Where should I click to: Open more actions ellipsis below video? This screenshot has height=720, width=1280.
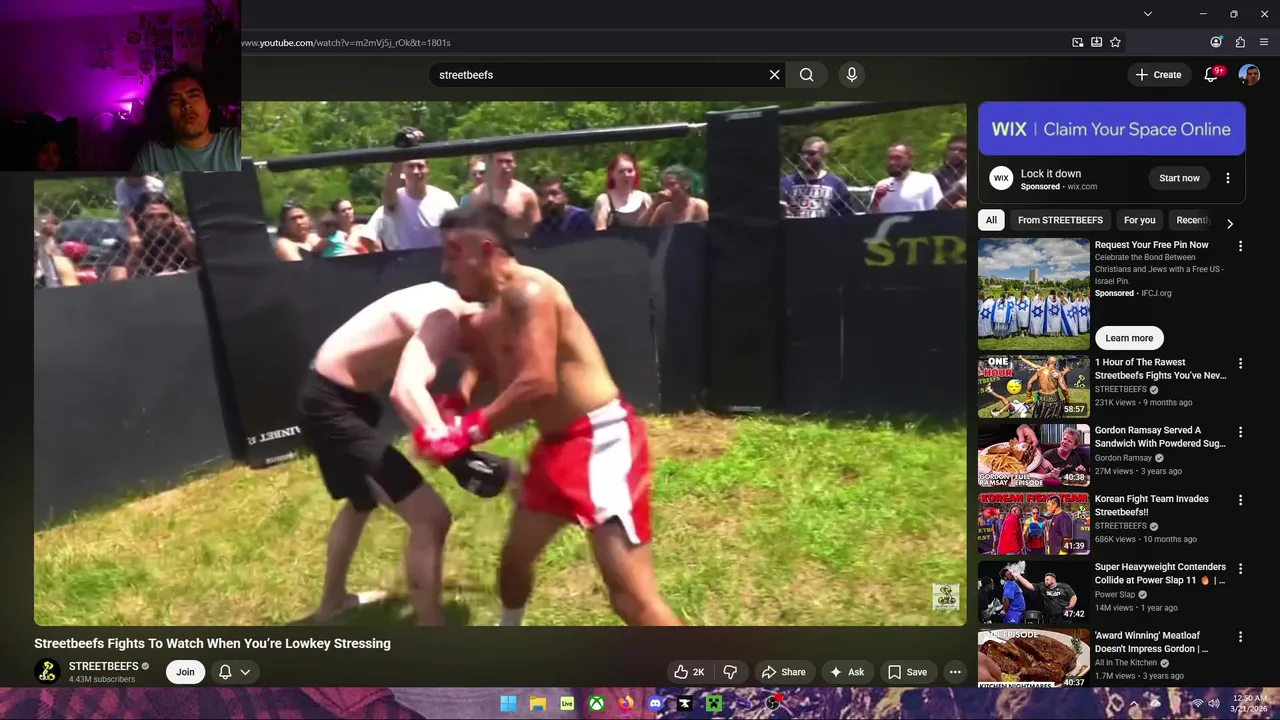coord(955,672)
